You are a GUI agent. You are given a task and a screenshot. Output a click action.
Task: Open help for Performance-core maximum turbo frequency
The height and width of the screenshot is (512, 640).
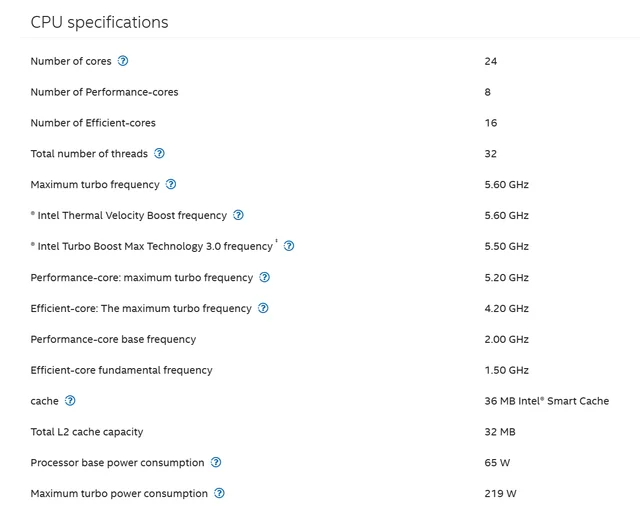click(x=264, y=277)
